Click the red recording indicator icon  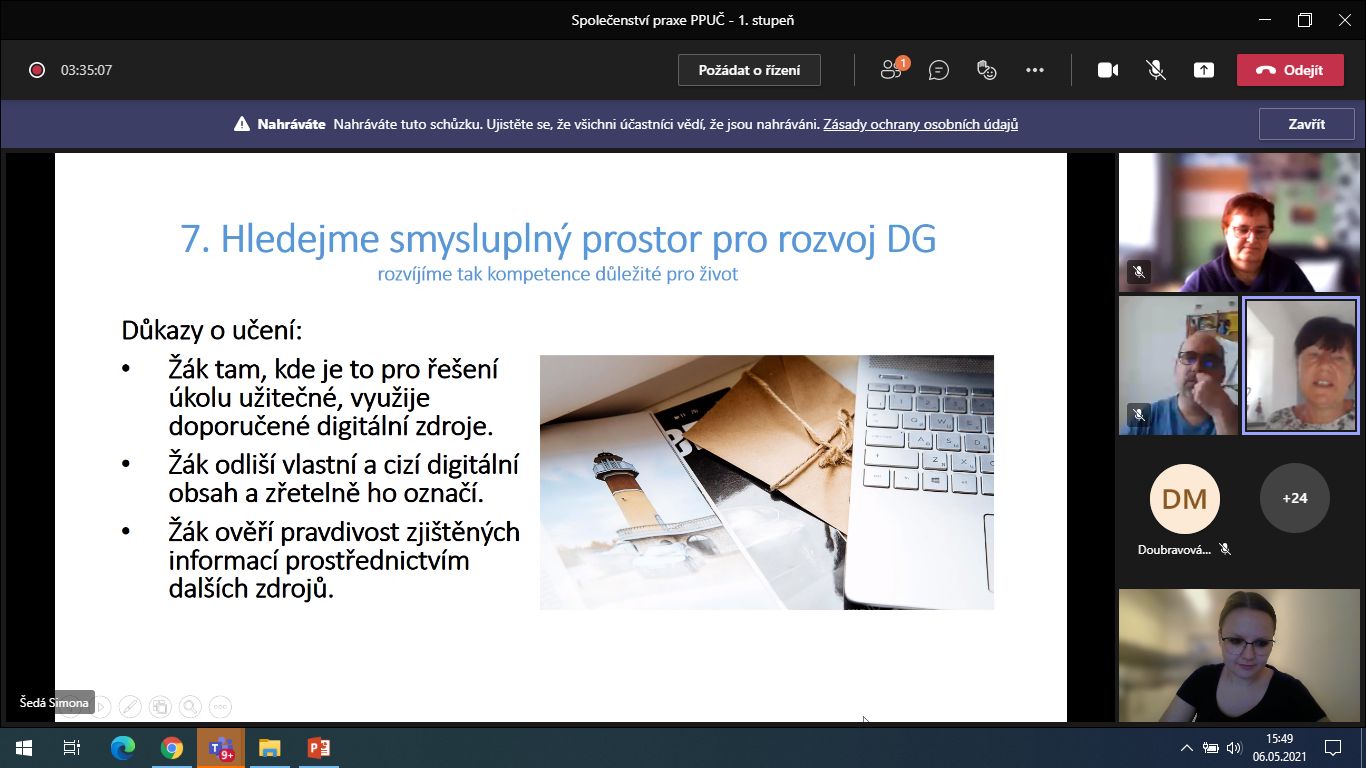tap(37, 70)
